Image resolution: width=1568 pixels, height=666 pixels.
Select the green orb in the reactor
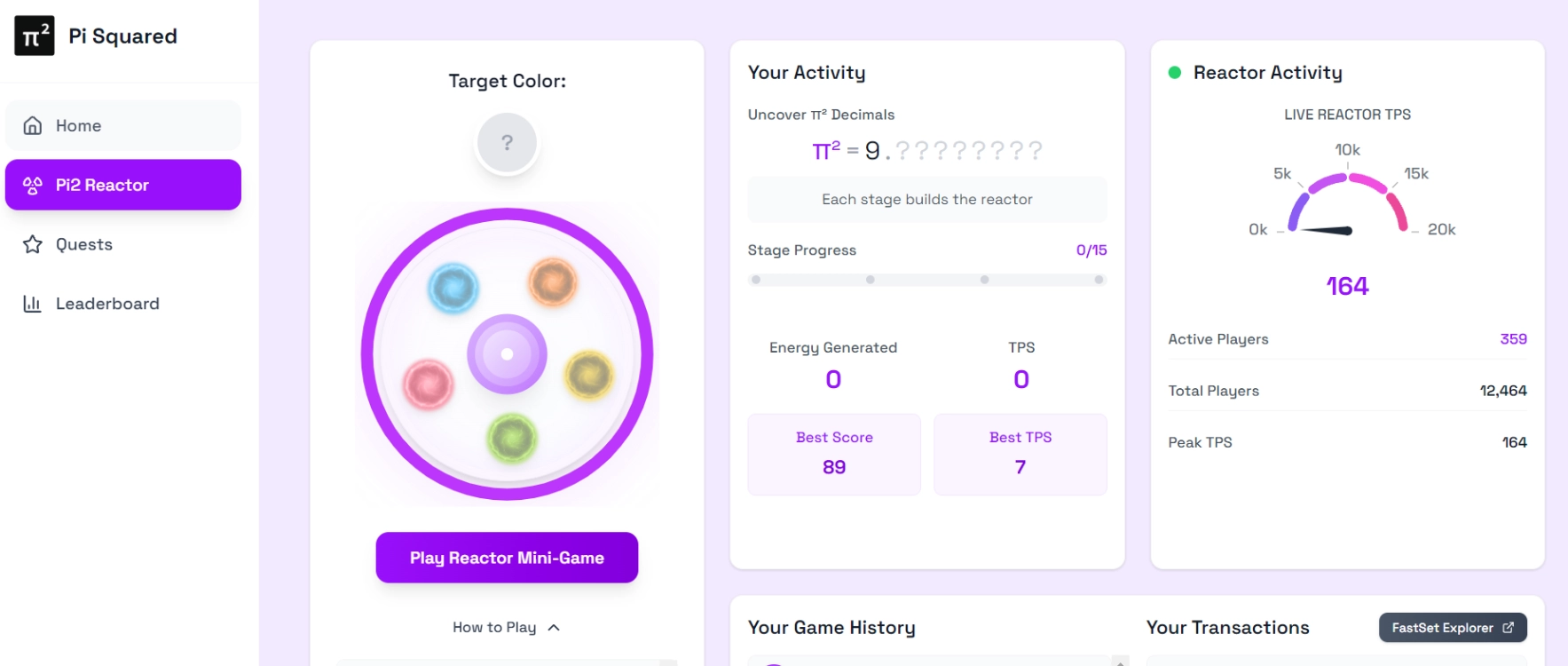coord(512,438)
